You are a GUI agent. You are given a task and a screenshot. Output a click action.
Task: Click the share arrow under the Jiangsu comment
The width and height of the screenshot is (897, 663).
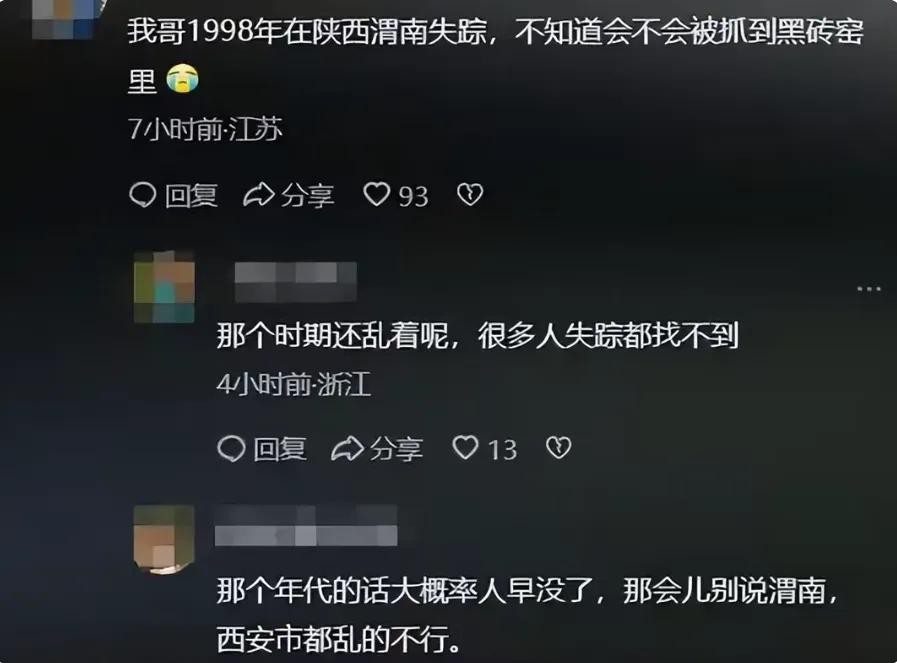pos(259,195)
